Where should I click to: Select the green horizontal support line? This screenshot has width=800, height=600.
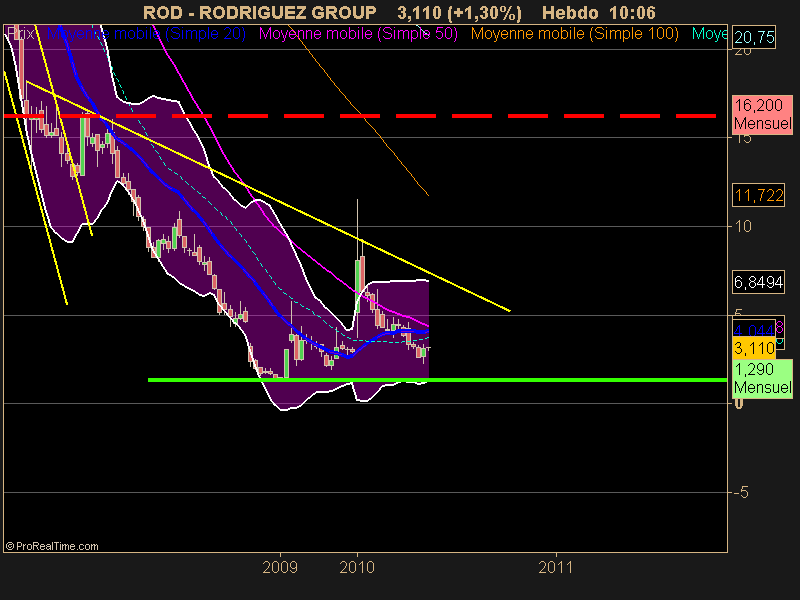pos(437,380)
